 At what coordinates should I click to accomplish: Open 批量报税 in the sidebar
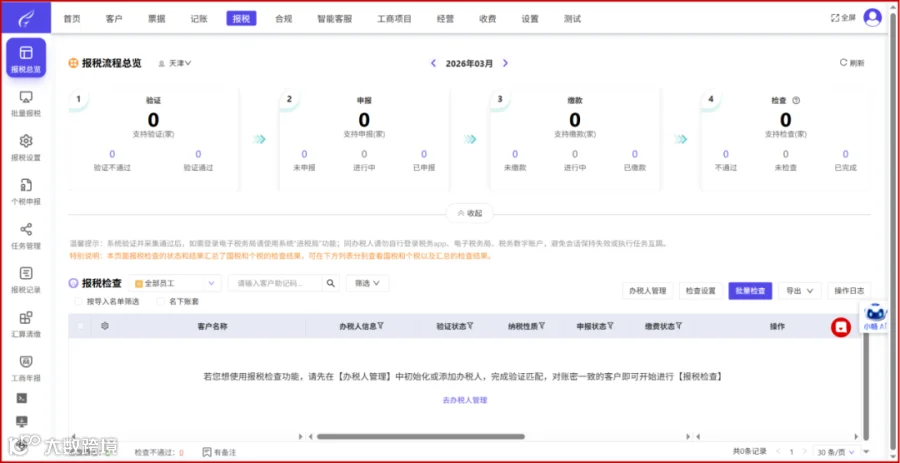26,103
